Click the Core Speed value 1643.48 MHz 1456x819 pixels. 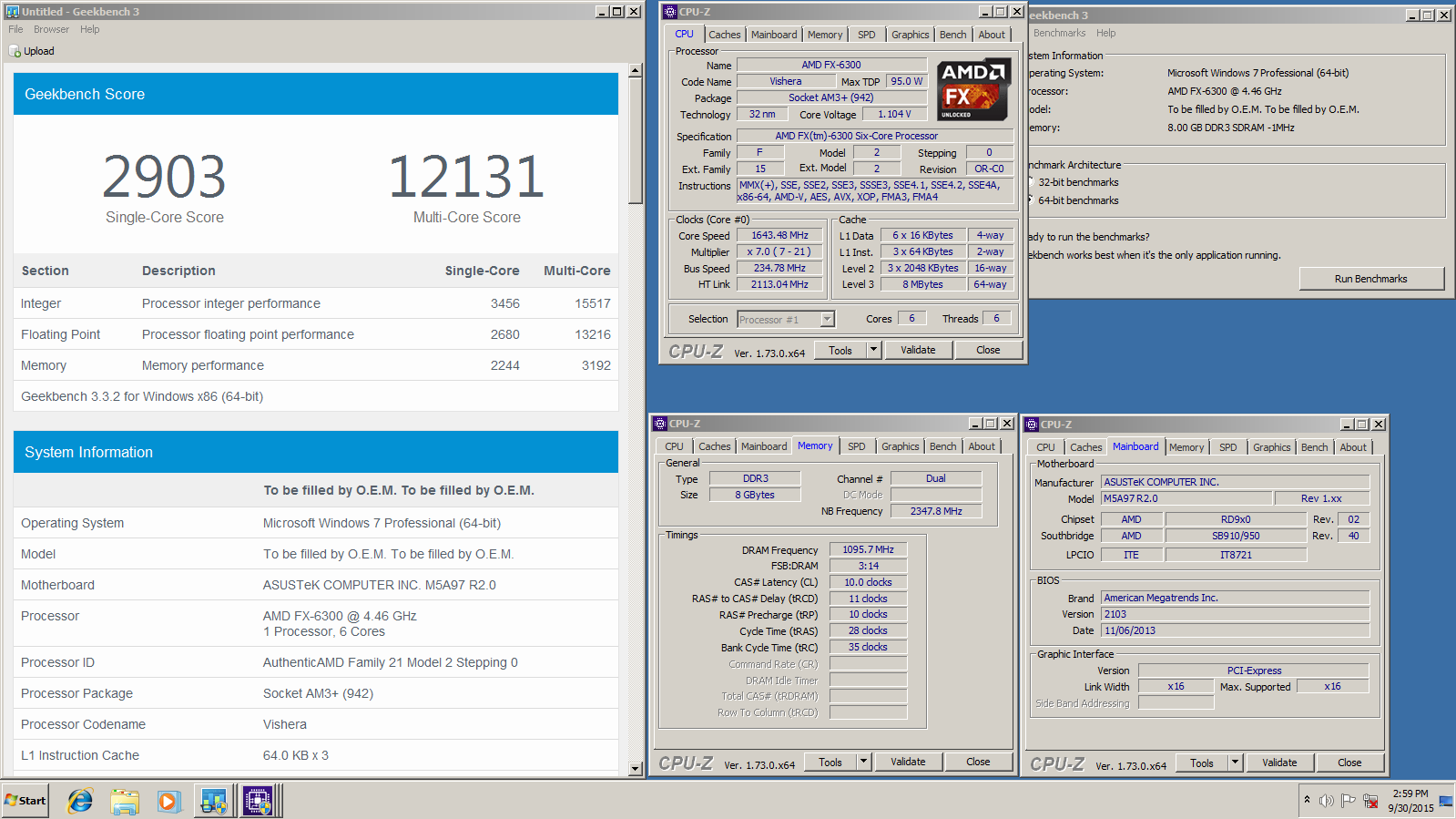click(779, 235)
